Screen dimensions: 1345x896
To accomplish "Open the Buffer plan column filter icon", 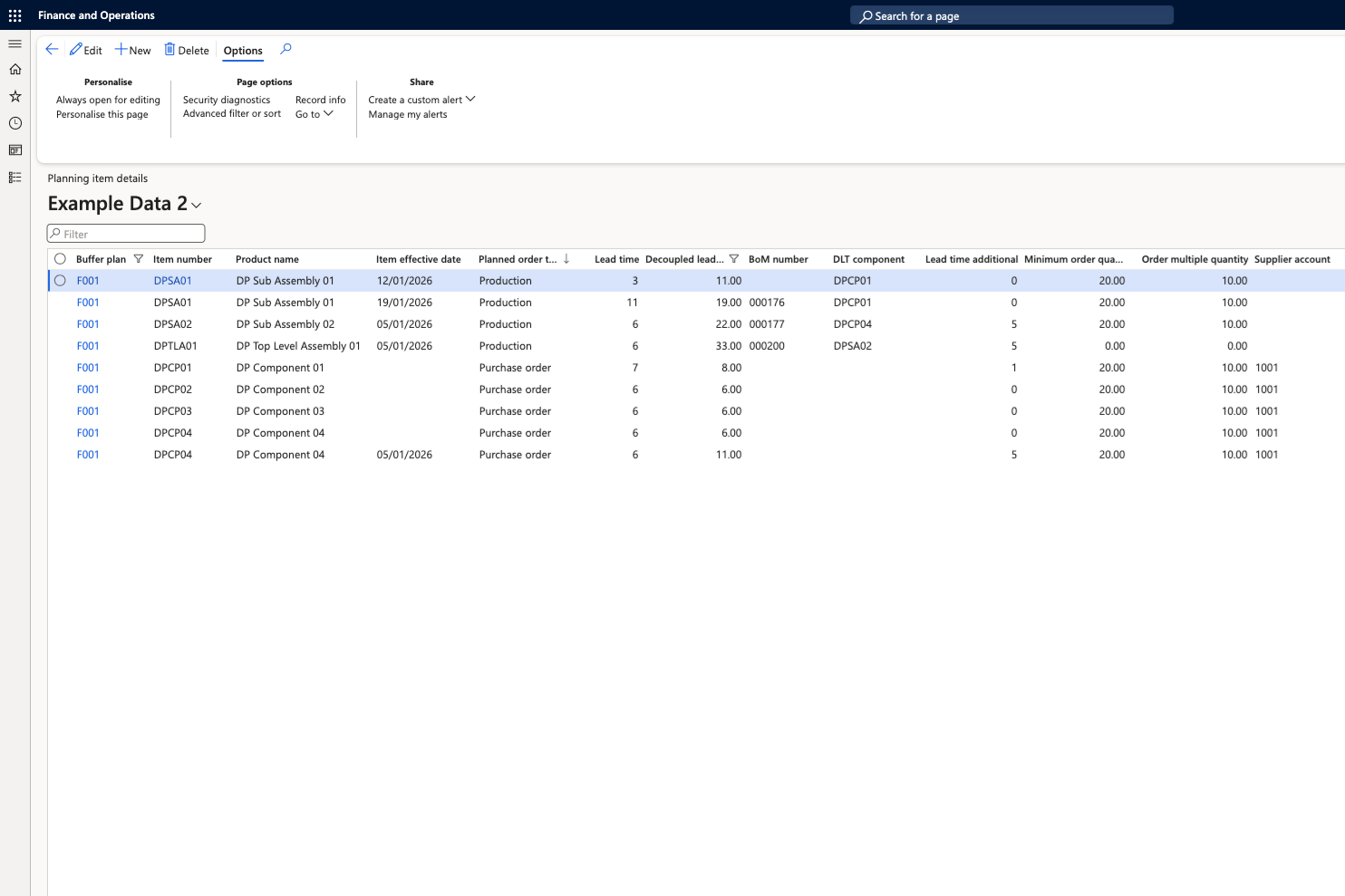I will 139,259.
